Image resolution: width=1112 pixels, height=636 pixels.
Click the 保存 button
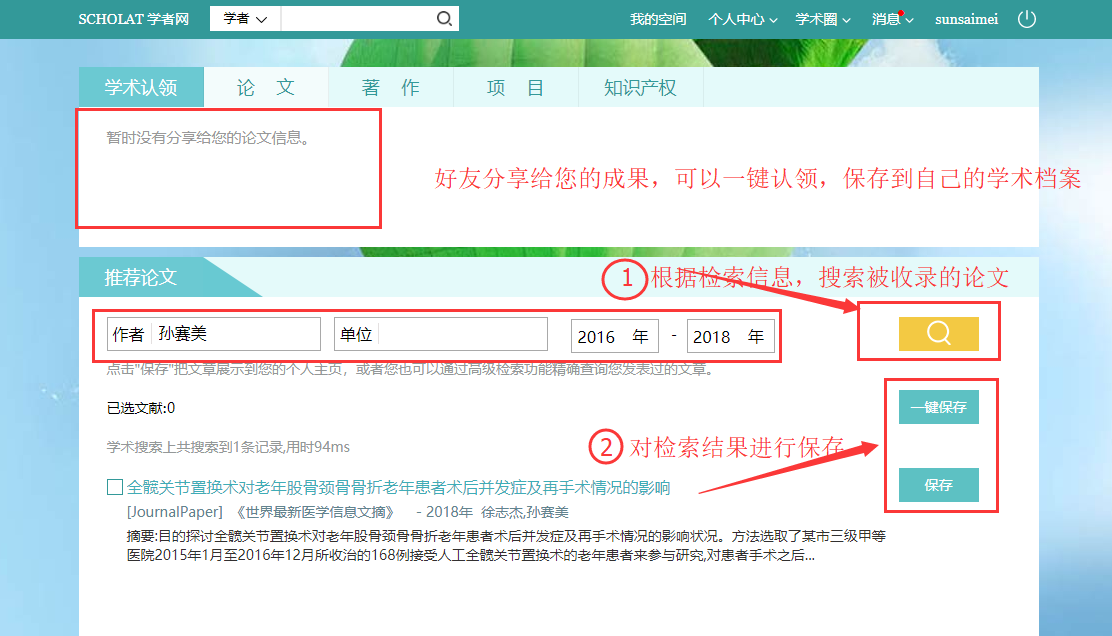[938, 485]
